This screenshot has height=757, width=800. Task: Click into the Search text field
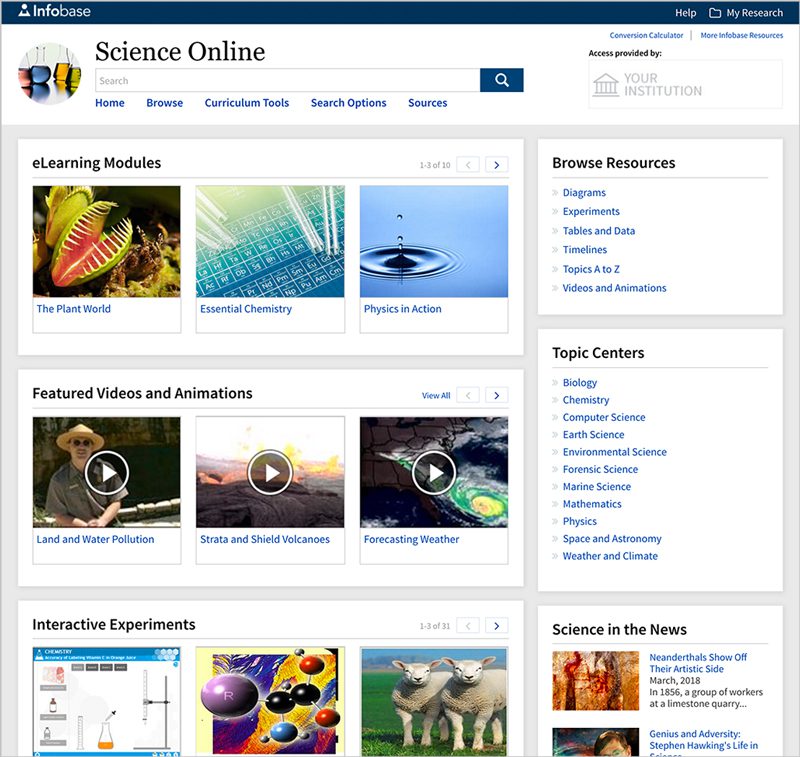click(287, 81)
